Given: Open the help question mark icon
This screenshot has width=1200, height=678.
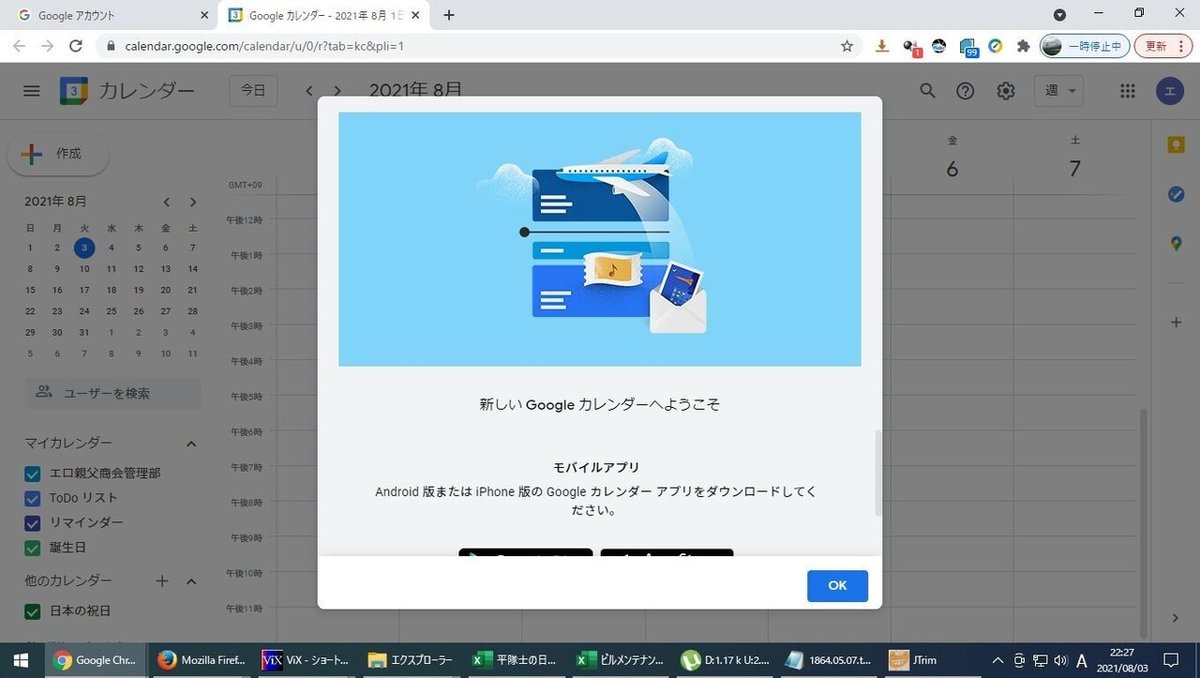Looking at the screenshot, I should pyautogui.click(x=965, y=90).
